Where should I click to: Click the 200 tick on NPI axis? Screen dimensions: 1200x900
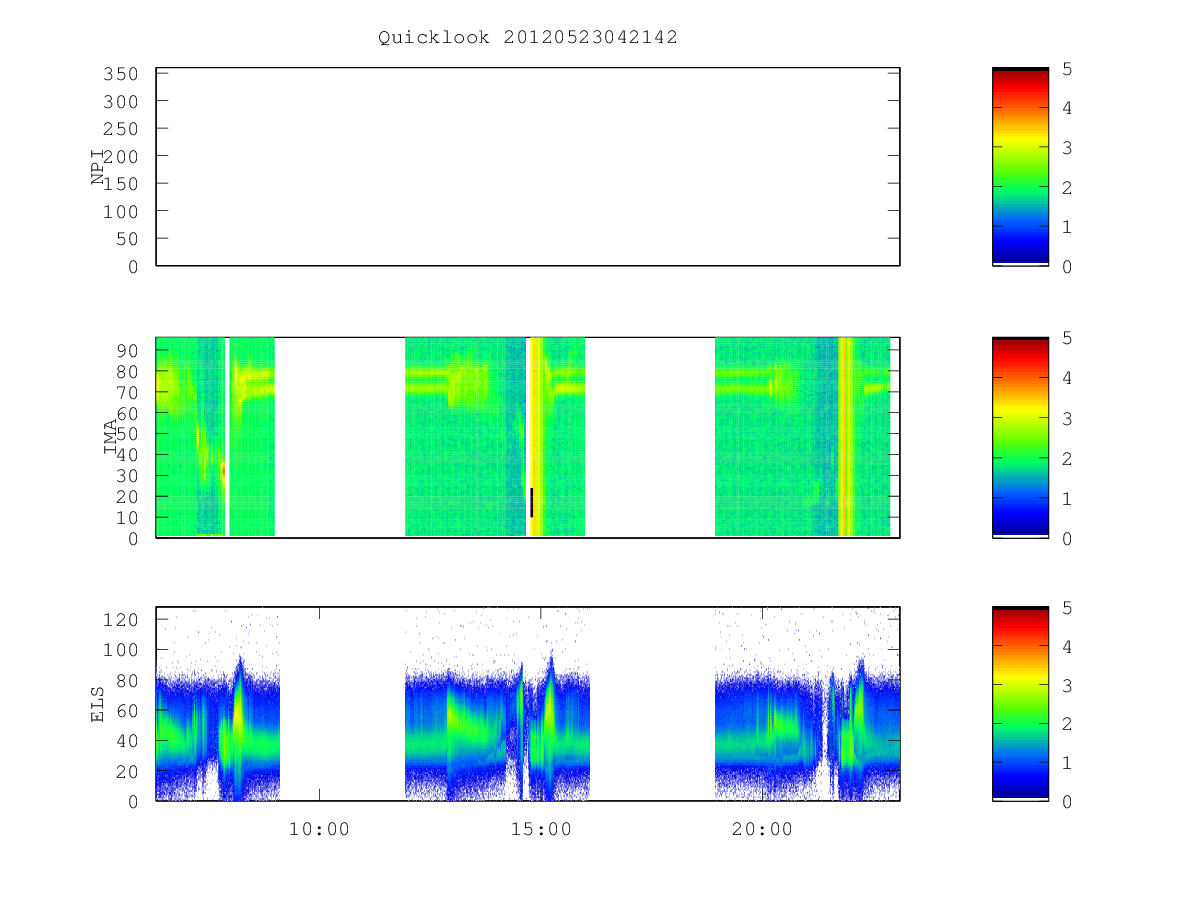click(x=122, y=156)
